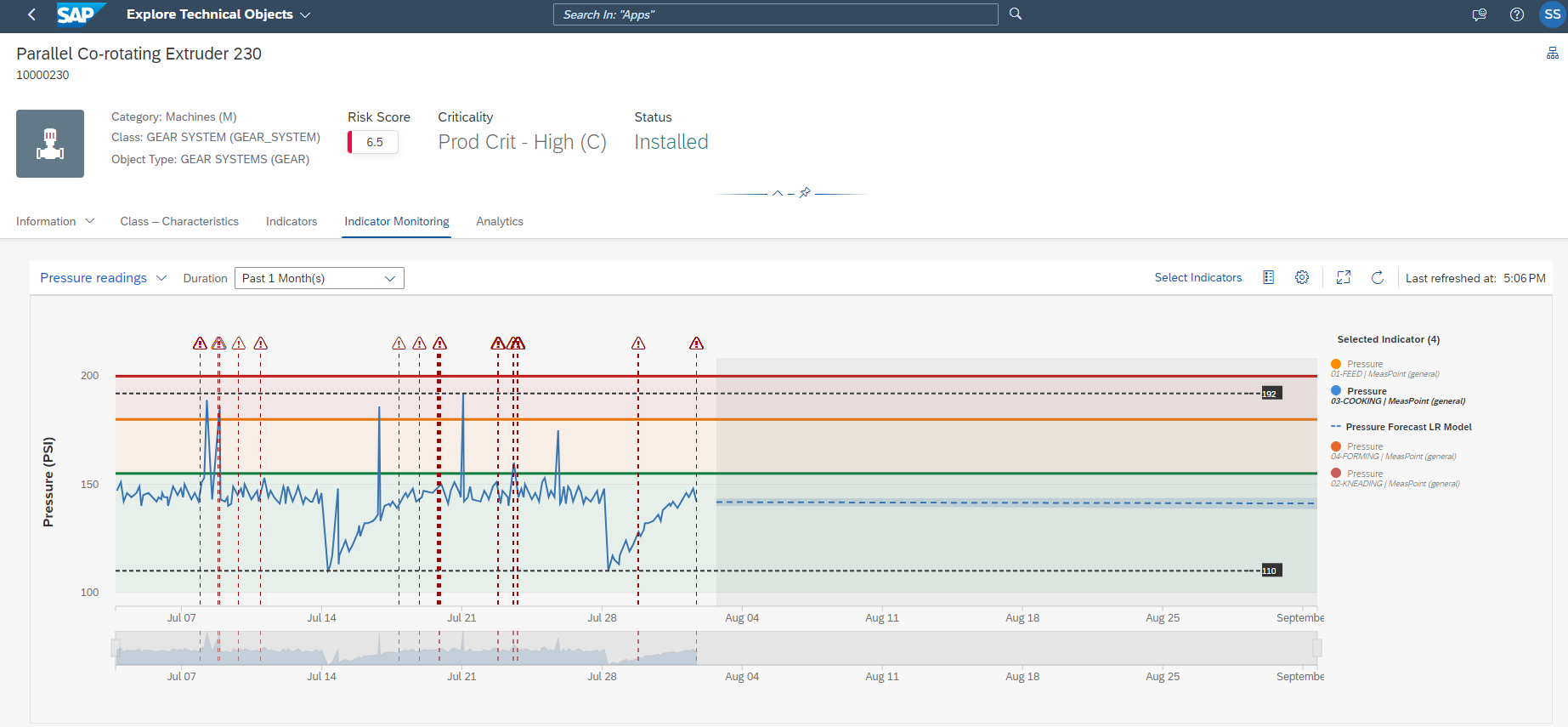Viewport: 1568px width, 727px height.
Task: Open the SS user profile avatar
Action: pyautogui.click(x=1552, y=14)
